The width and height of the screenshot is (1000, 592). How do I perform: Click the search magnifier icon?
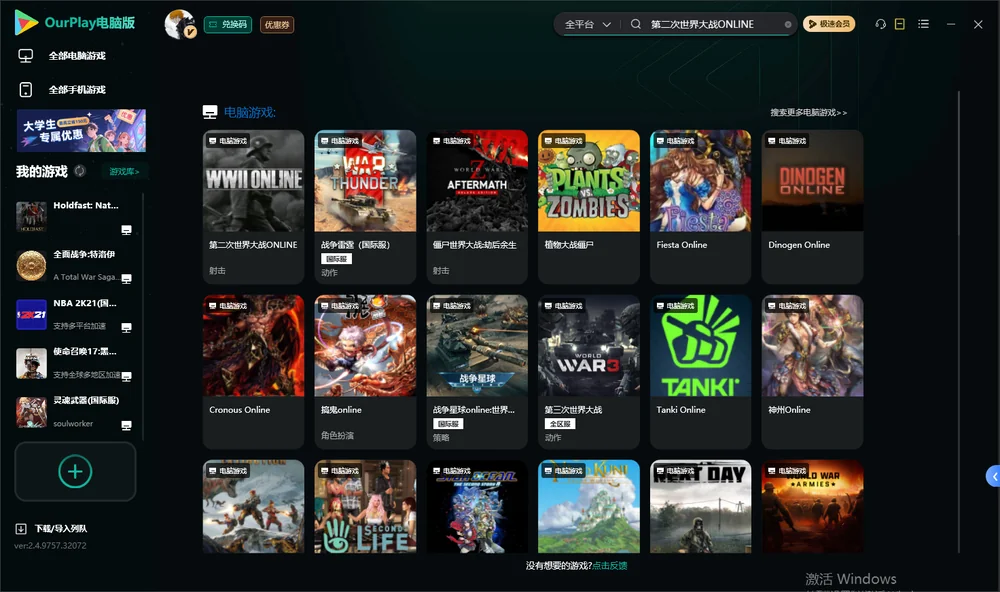click(x=636, y=24)
